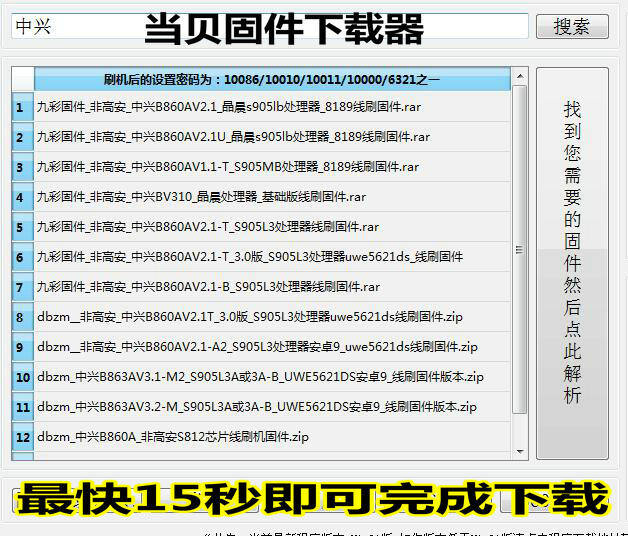Select dbzm 中兴B863AV3.1-M2 firmware row
628x536 pixels.
[272, 377]
